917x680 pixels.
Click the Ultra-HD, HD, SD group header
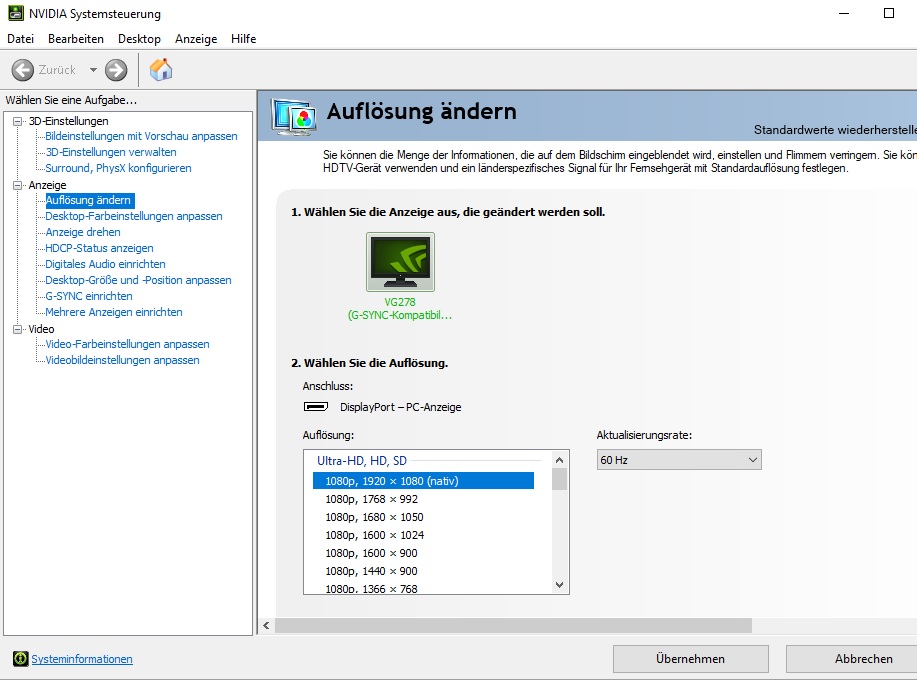coord(362,461)
